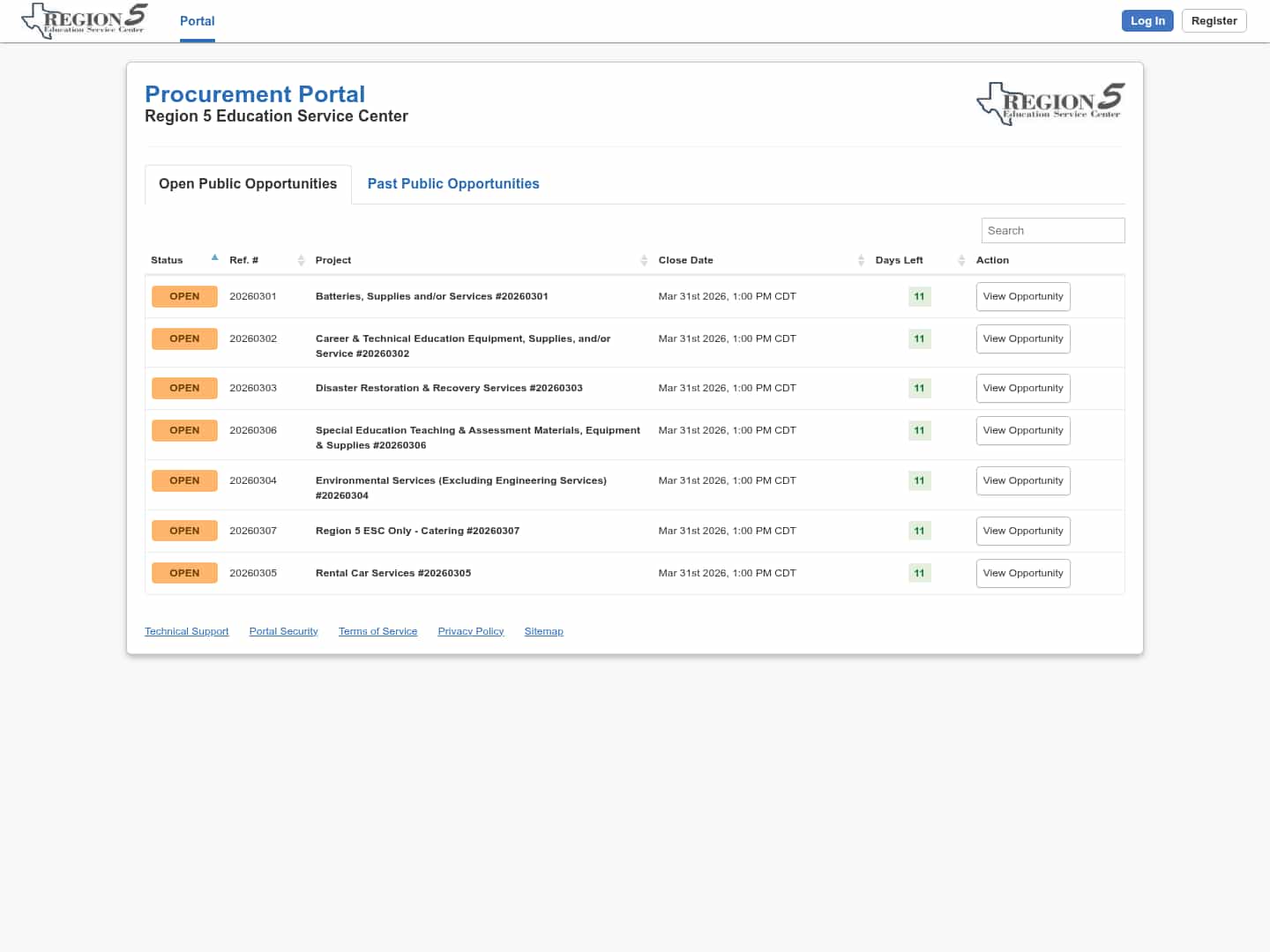View Opportunity for Disaster Restoration & Recovery
Image resolution: width=1270 pixels, height=952 pixels.
click(1022, 389)
